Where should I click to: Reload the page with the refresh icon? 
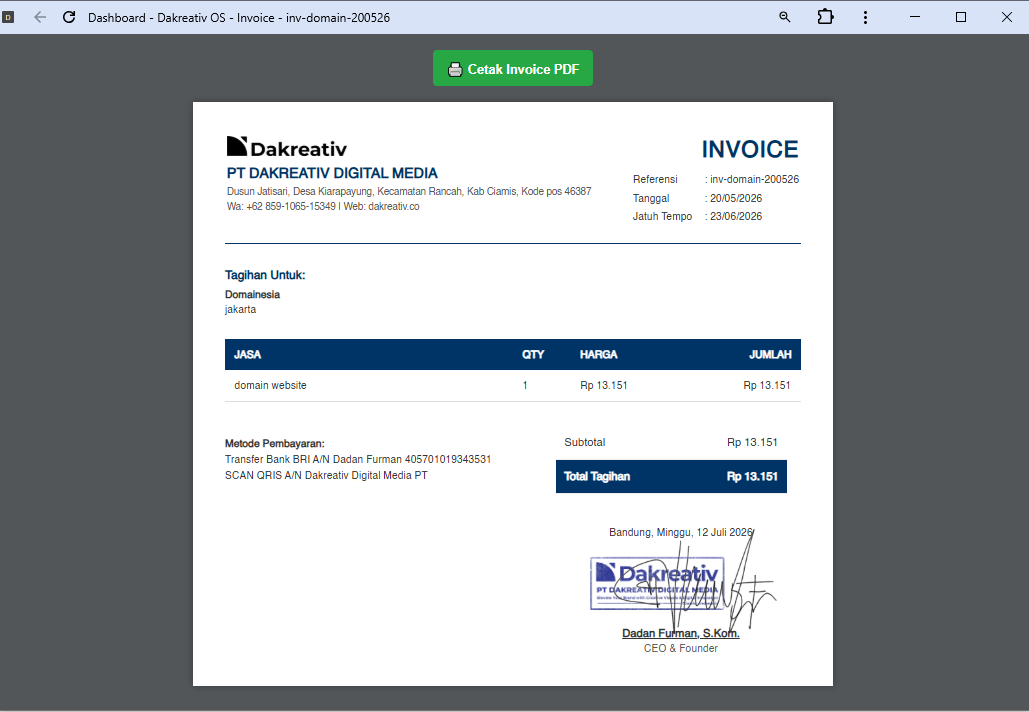coord(69,17)
